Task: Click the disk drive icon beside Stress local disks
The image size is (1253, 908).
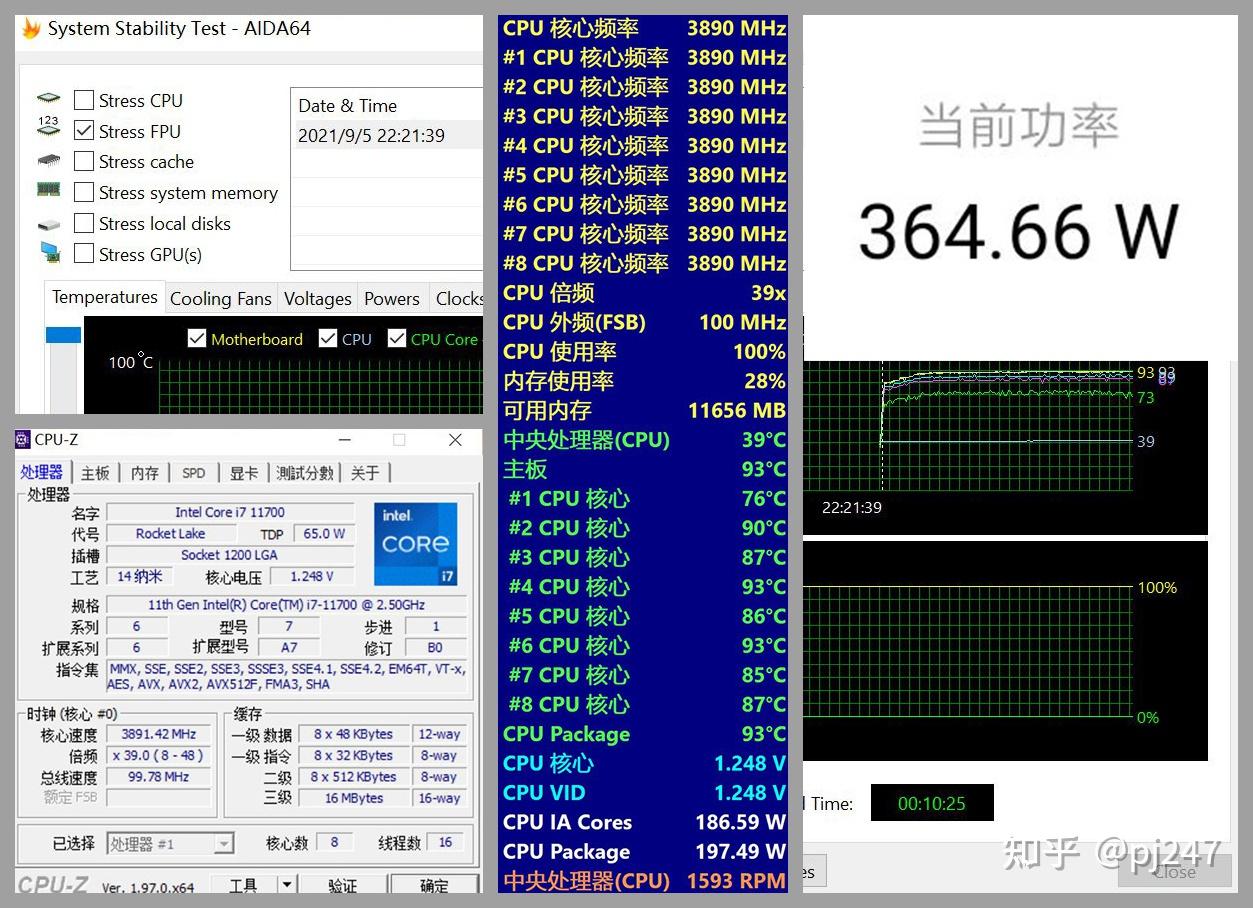Action: click(x=48, y=224)
